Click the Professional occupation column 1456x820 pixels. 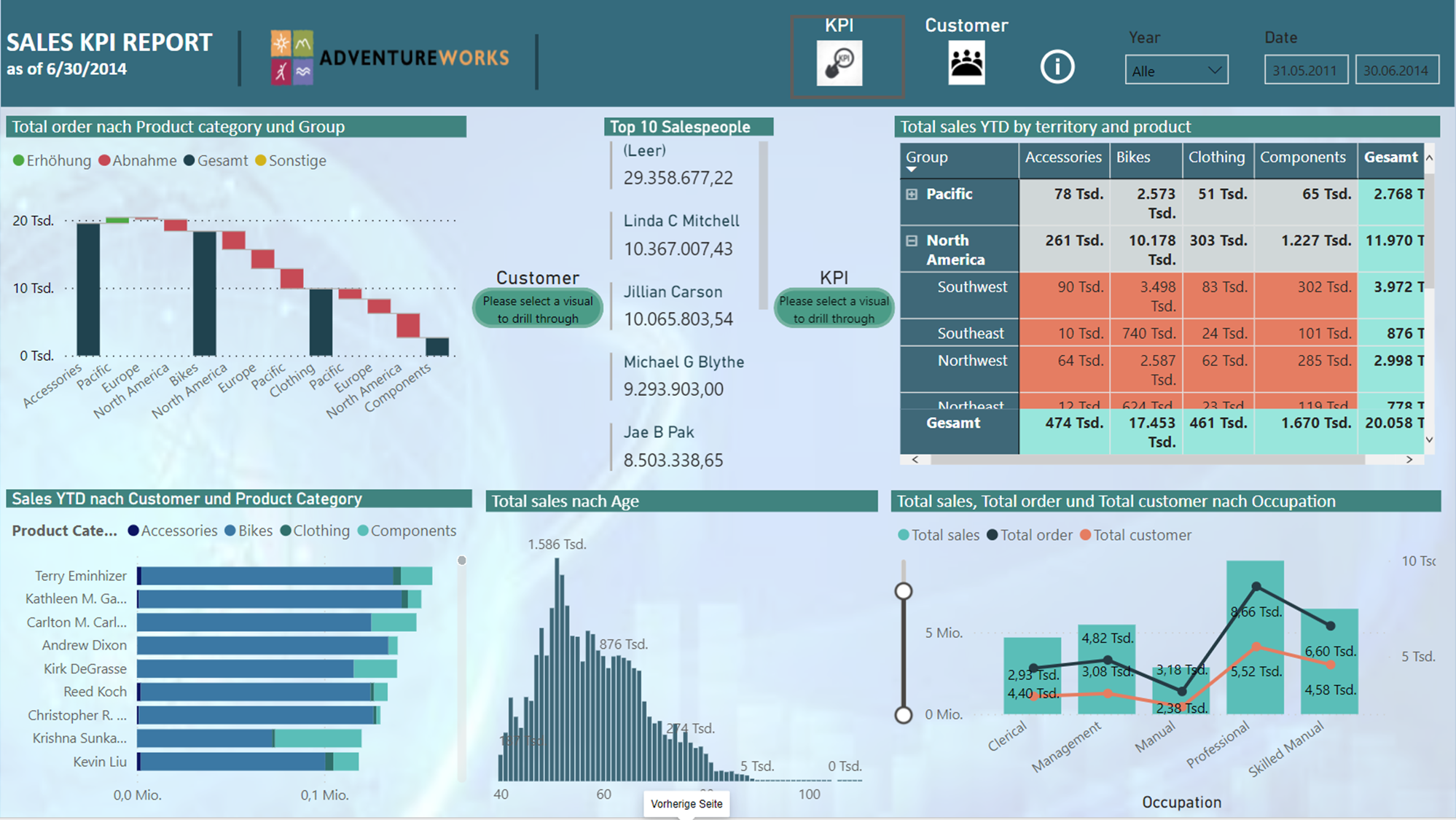pyautogui.click(x=1255, y=637)
